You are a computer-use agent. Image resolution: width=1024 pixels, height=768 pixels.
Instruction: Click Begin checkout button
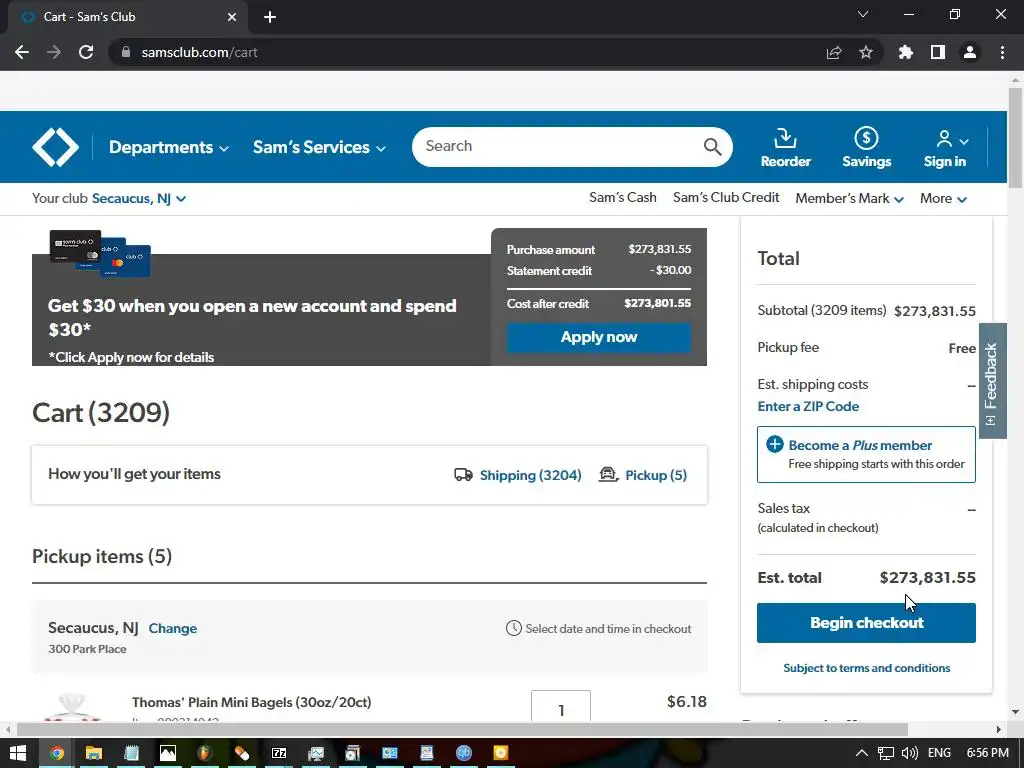tap(866, 623)
